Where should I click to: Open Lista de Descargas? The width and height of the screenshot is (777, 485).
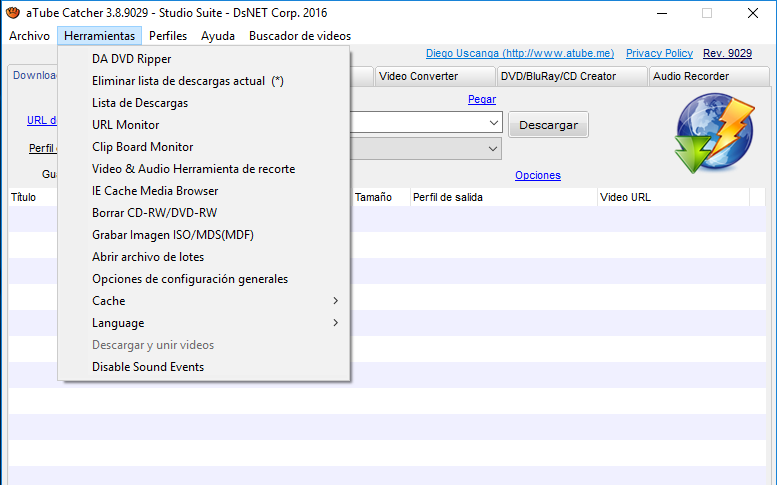(204, 103)
